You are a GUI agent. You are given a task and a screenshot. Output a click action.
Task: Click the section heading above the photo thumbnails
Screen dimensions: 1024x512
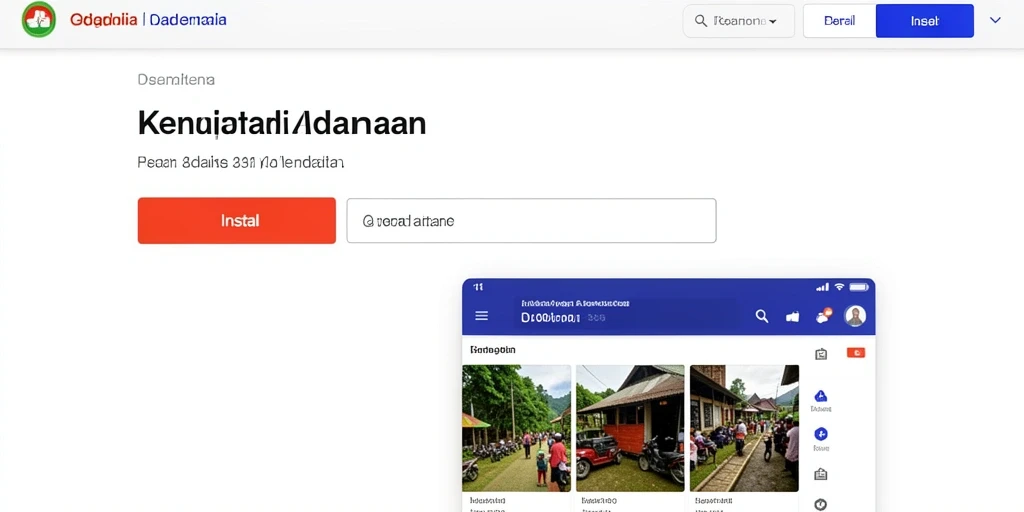pyautogui.click(x=493, y=350)
